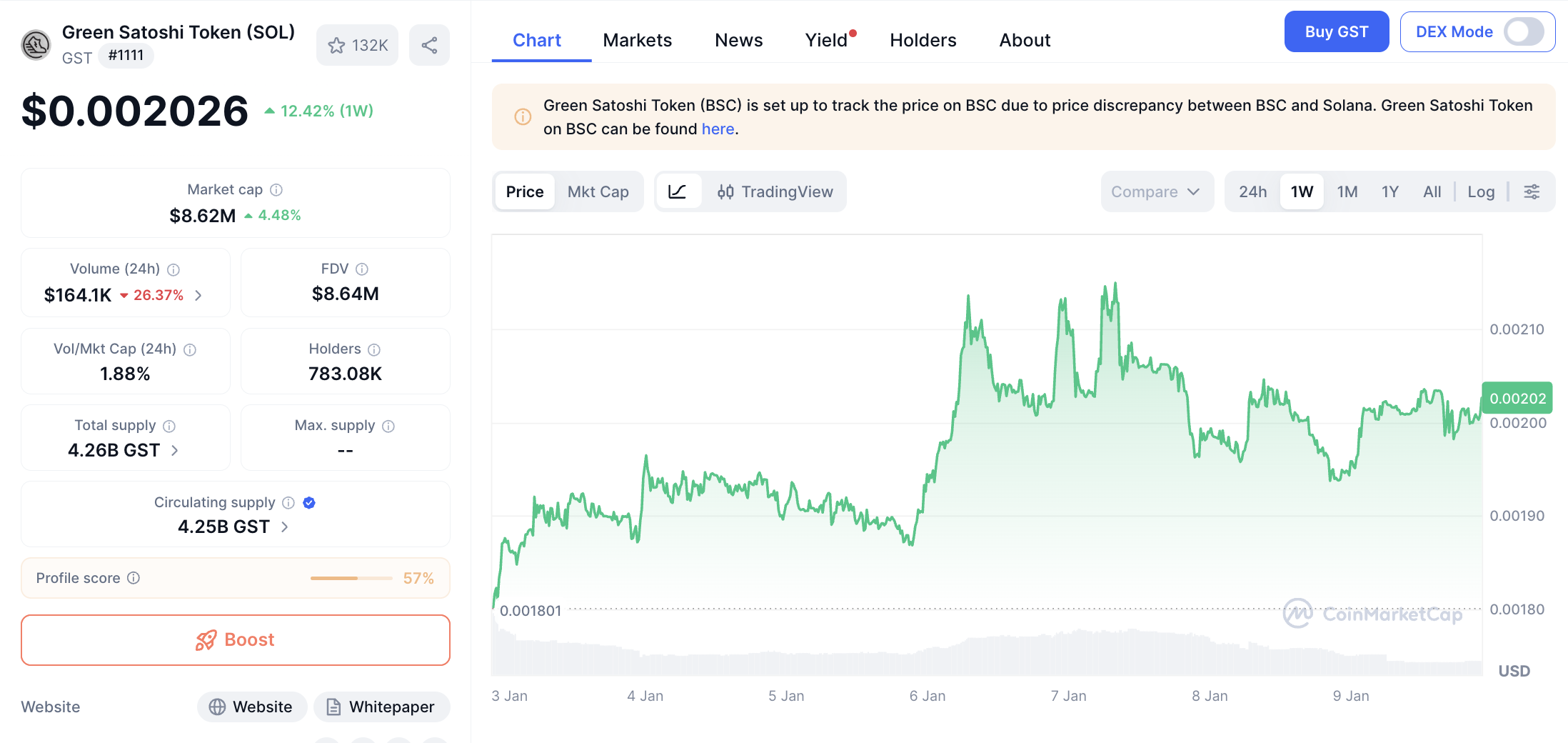
Task: Click the Profile score progress bar
Action: [351, 578]
